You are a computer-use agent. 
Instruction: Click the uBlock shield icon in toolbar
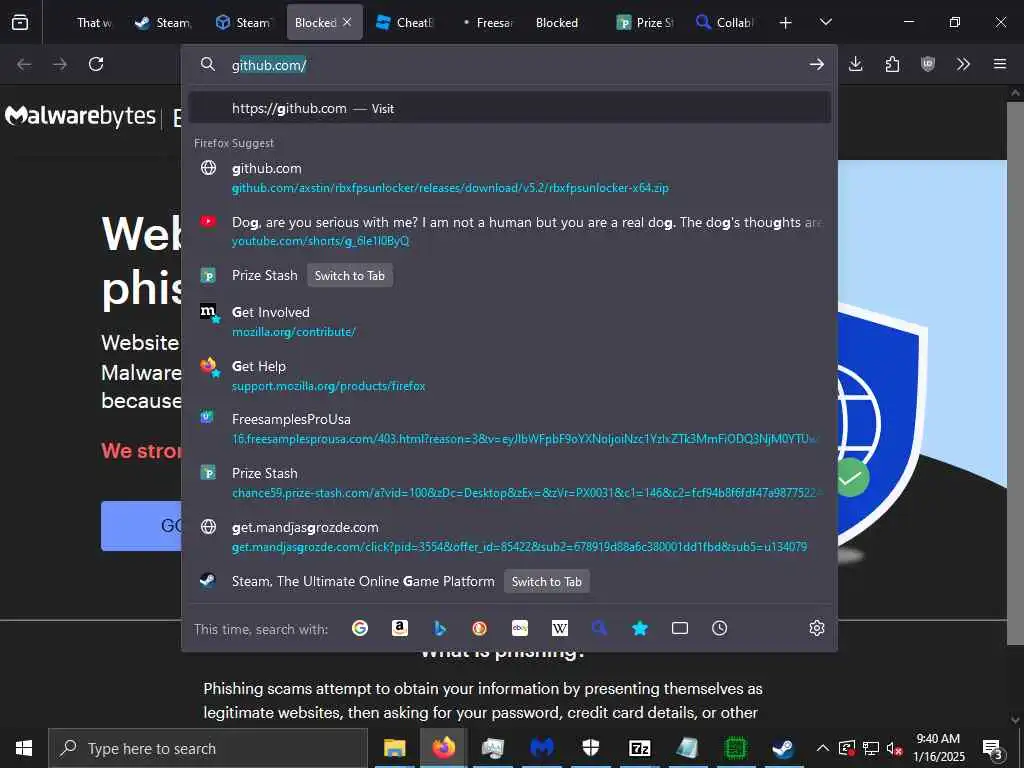click(928, 64)
